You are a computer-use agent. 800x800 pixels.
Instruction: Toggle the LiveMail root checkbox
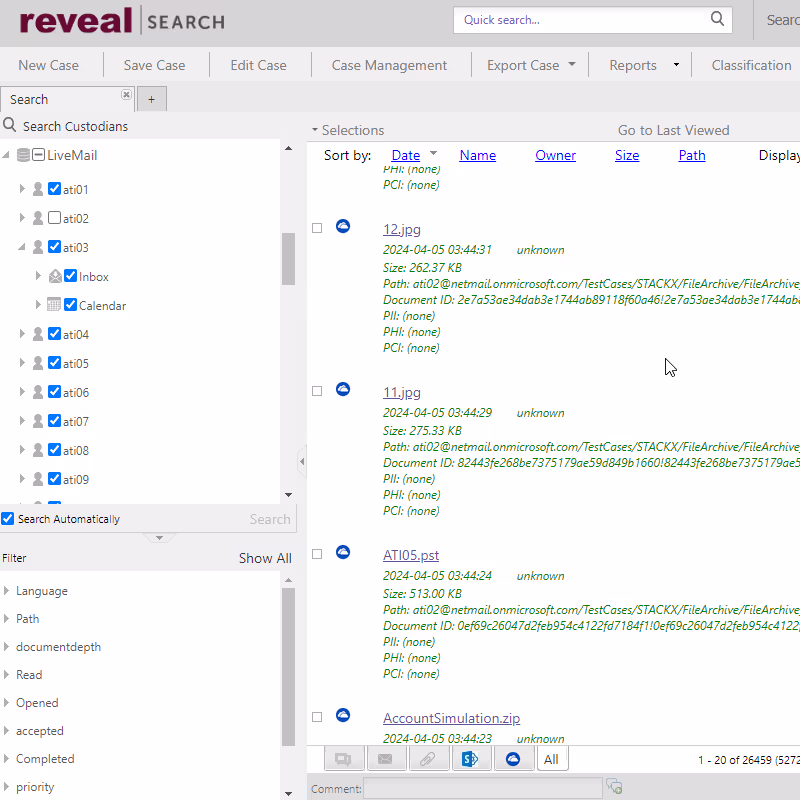pyautogui.click(x=38, y=155)
